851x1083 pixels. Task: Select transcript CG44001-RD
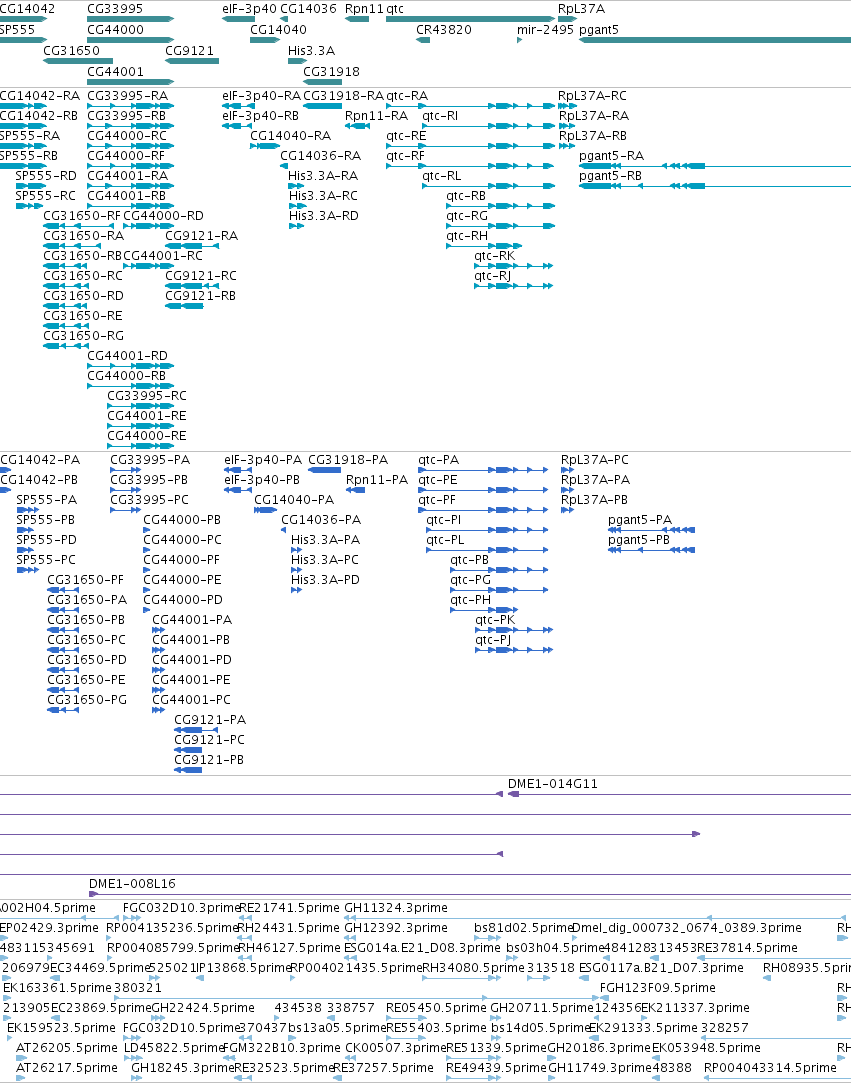131,366
